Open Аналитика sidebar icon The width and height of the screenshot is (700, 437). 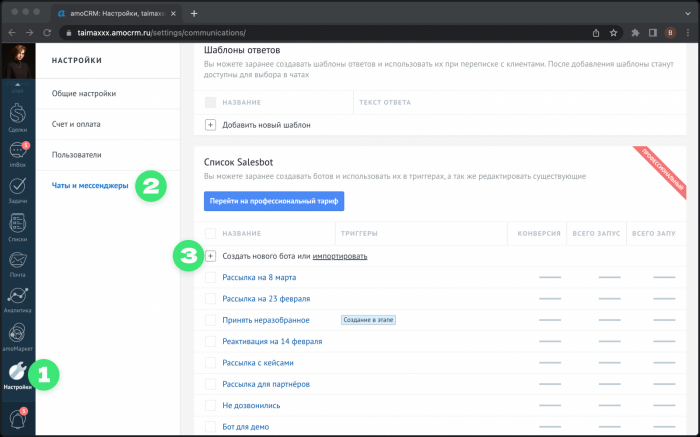[17, 297]
